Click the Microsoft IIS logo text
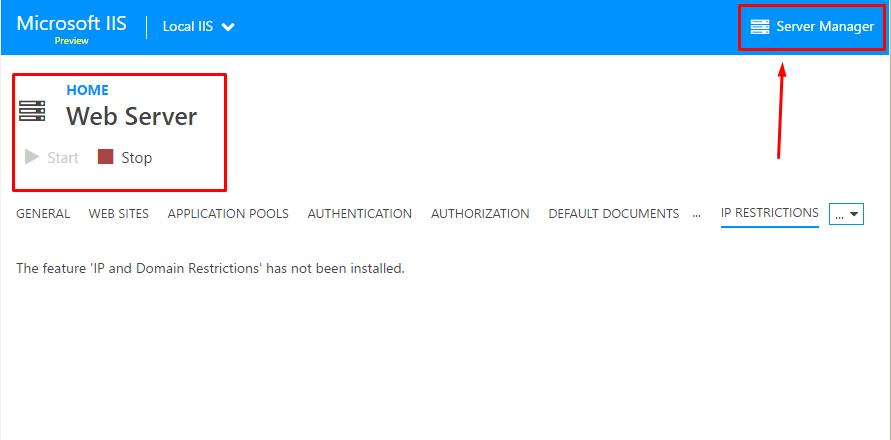Image resolution: width=891 pixels, height=440 pixels. 72,24
